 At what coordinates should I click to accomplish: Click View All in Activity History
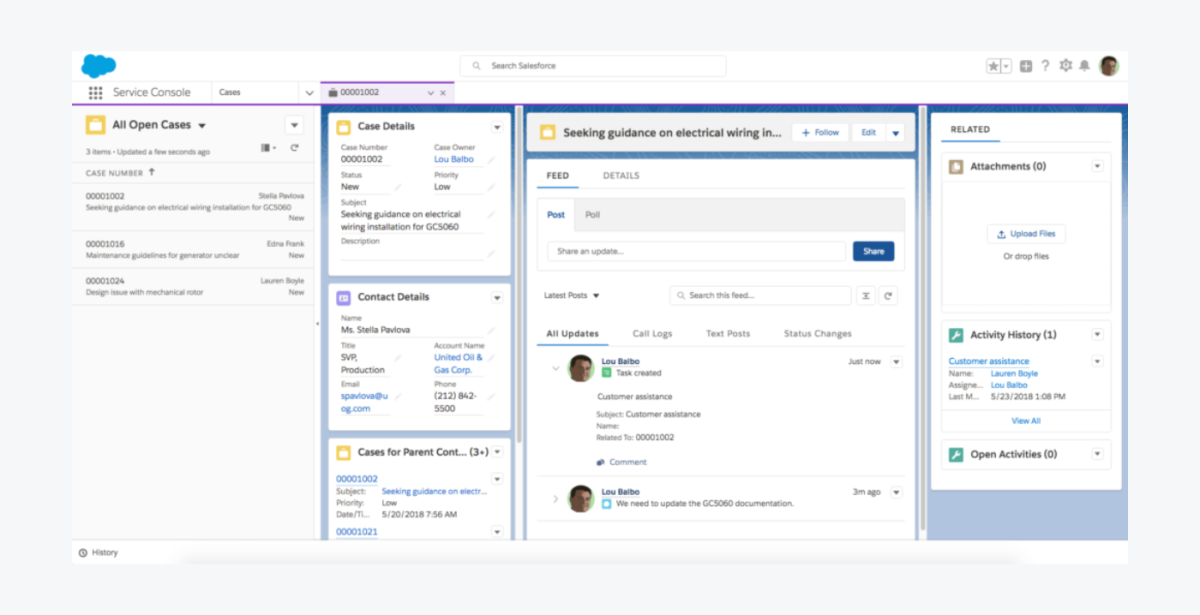(x=1026, y=421)
